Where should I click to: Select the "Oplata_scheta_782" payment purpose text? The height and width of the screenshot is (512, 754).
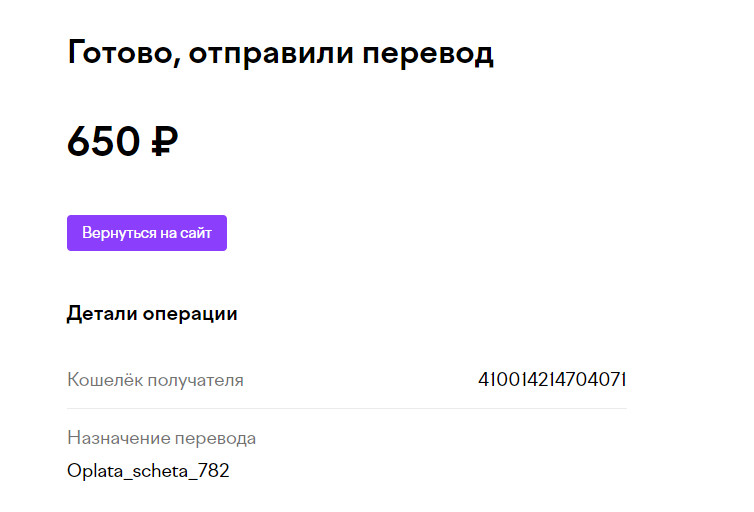point(148,471)
